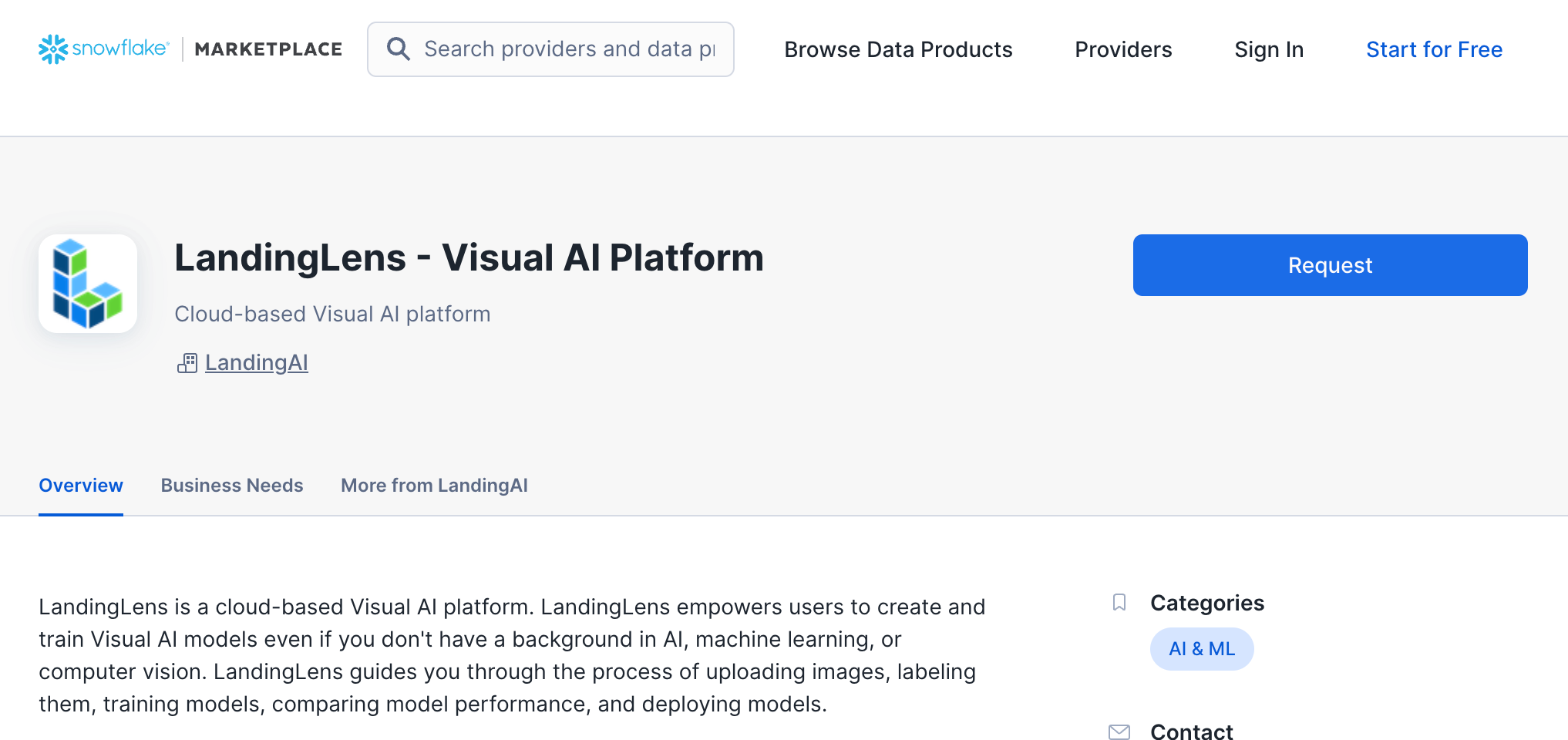The image size is (1568, 740).
Task: Select the Overview tab
Action: click(81, 485)
